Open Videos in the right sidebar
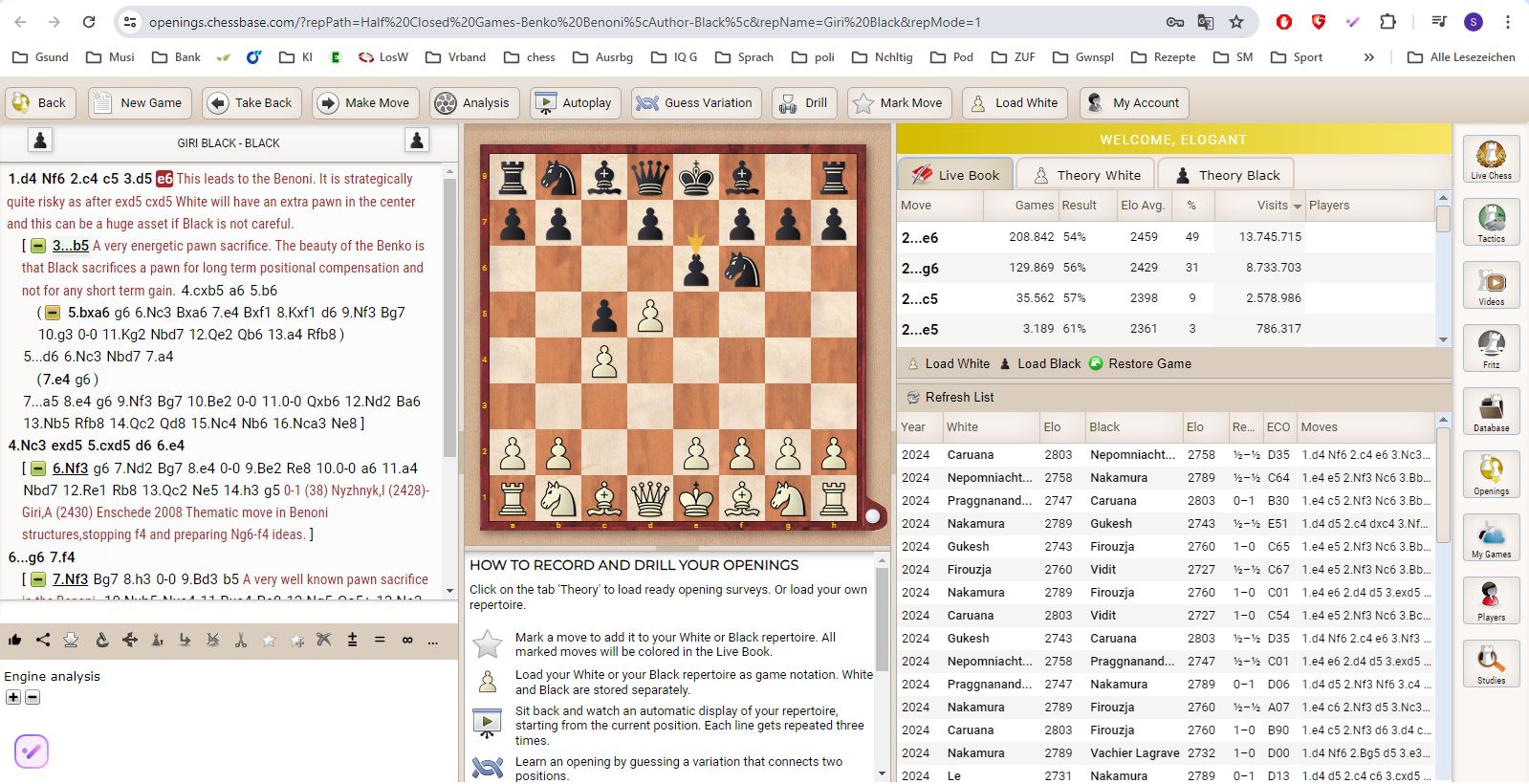Screen dimensions: 1529x784 1491,285
